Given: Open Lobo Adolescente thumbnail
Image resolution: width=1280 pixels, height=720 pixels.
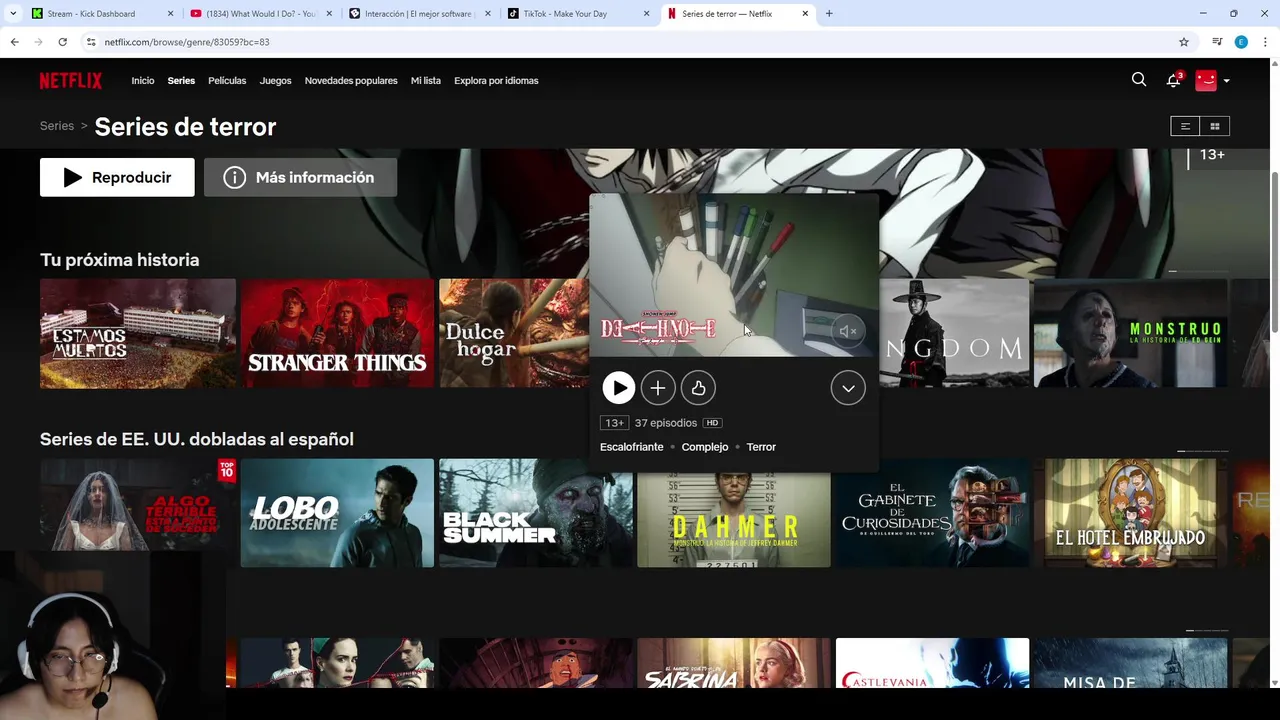Looking at the screenshot, I should (x=337, y=513).
